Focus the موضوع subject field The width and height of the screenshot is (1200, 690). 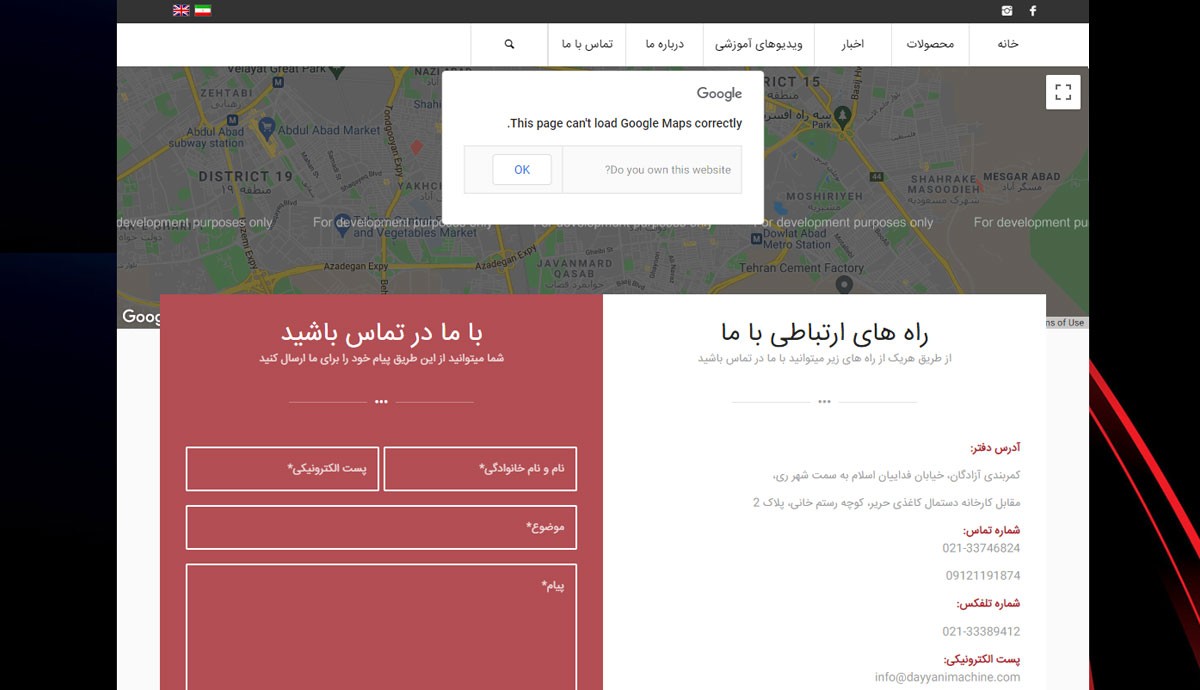381,527
